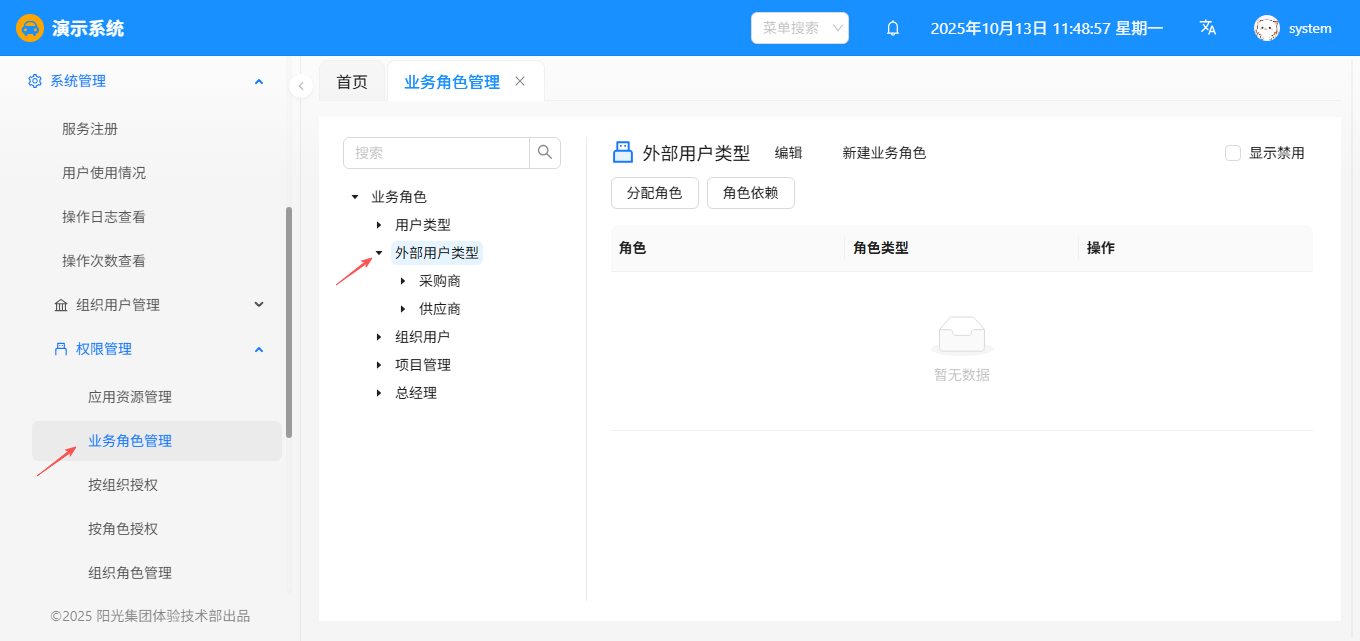Switch to the 首页 tab

tap(352, 82)
